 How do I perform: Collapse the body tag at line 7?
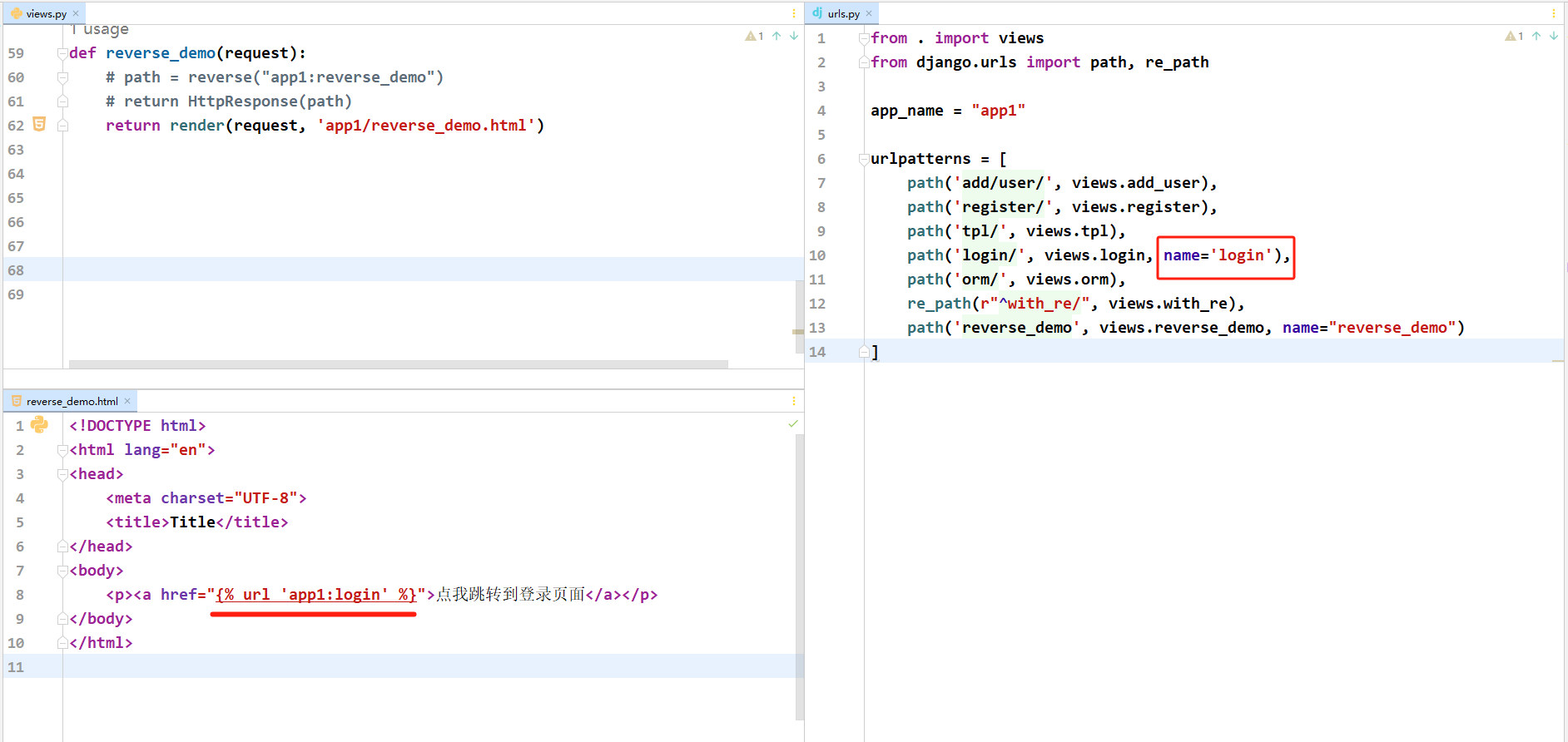(62, 571)
